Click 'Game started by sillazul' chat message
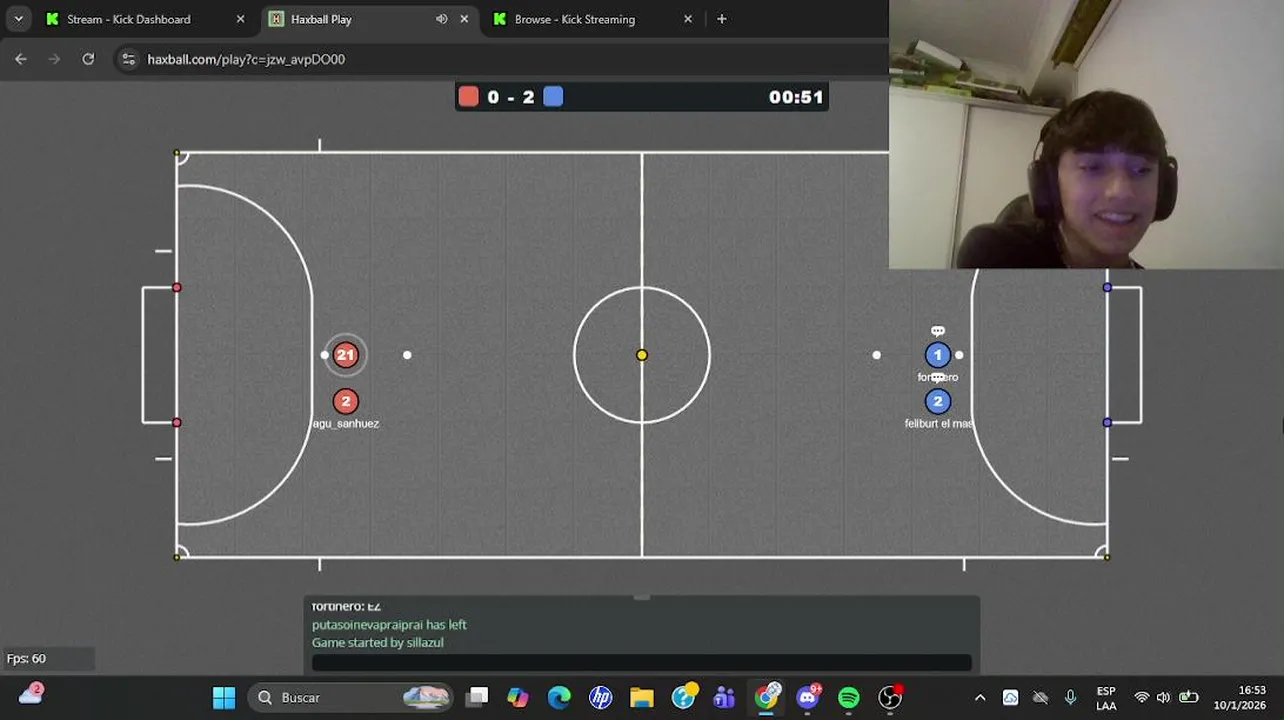 click(378, 642)
